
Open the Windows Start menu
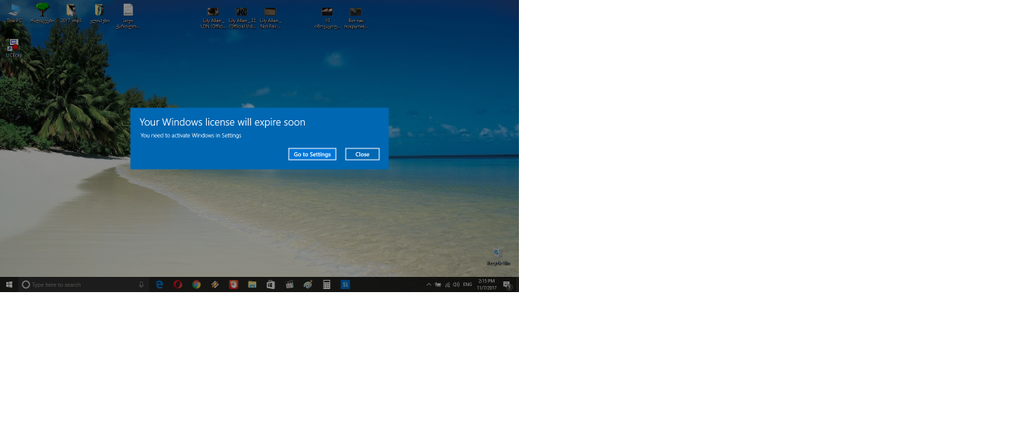9,285
